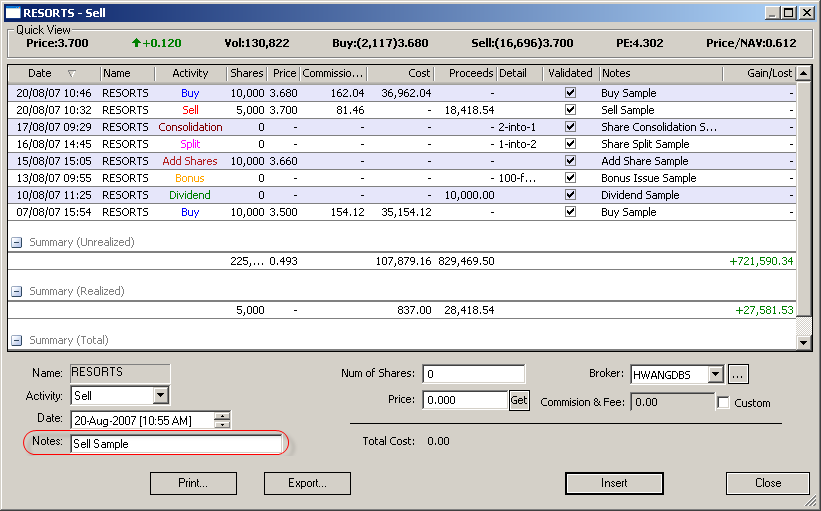Click the Export... button

307,483
